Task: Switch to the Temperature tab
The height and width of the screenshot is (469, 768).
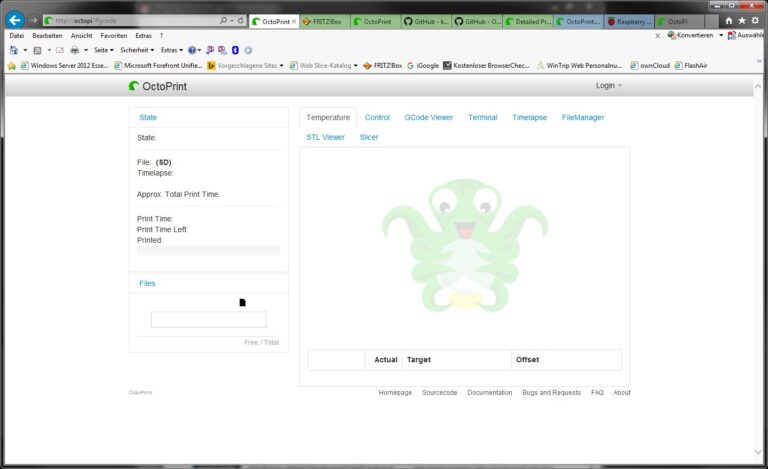Action: coord(328,117)
